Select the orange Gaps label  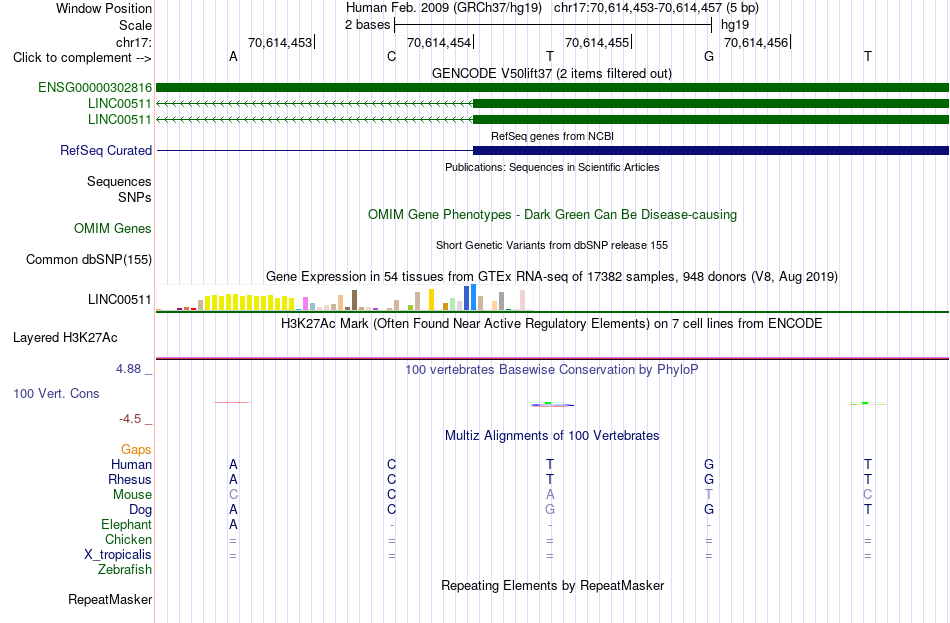136,449
